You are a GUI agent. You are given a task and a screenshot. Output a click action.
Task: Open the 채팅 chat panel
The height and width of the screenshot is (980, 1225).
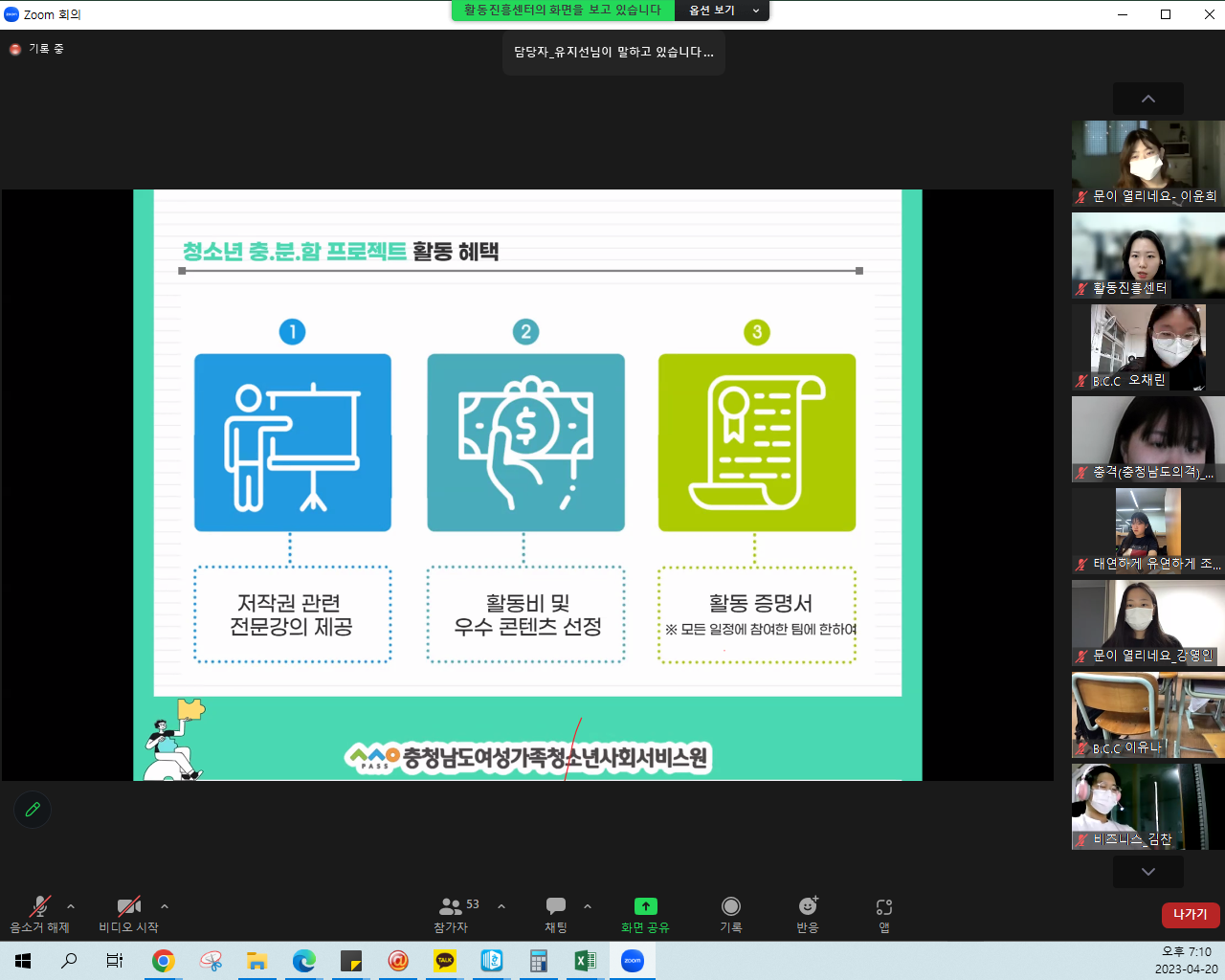point(555,914)
